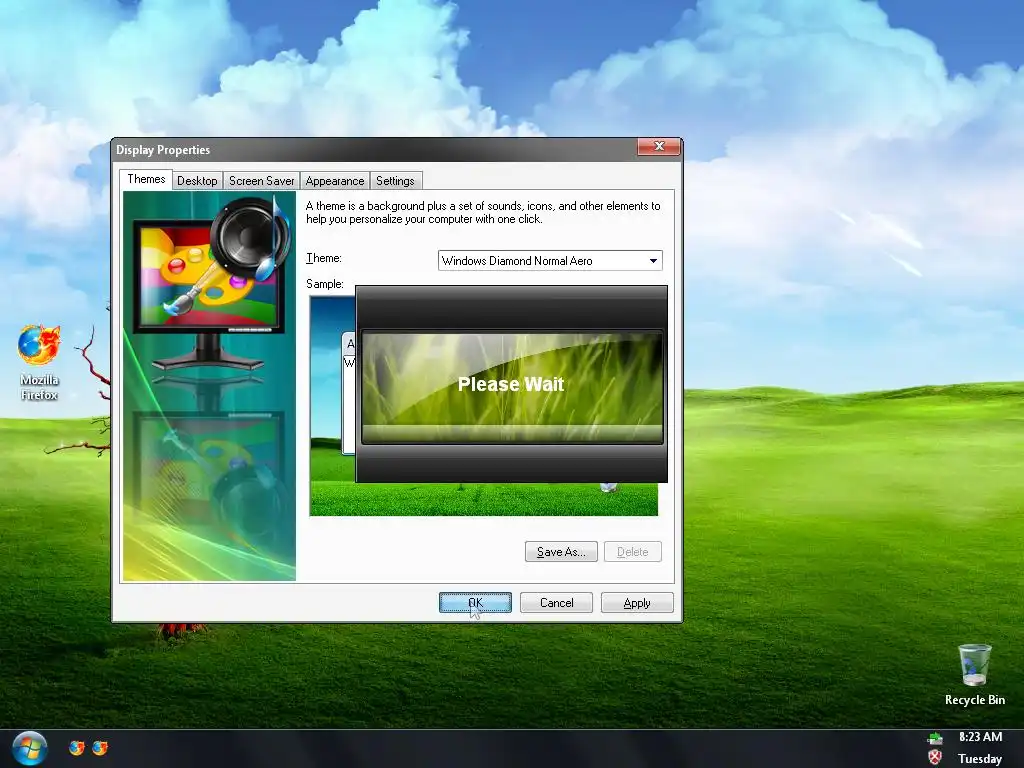Click the Start orb button

pyautogui.click(x=29, y=748)
